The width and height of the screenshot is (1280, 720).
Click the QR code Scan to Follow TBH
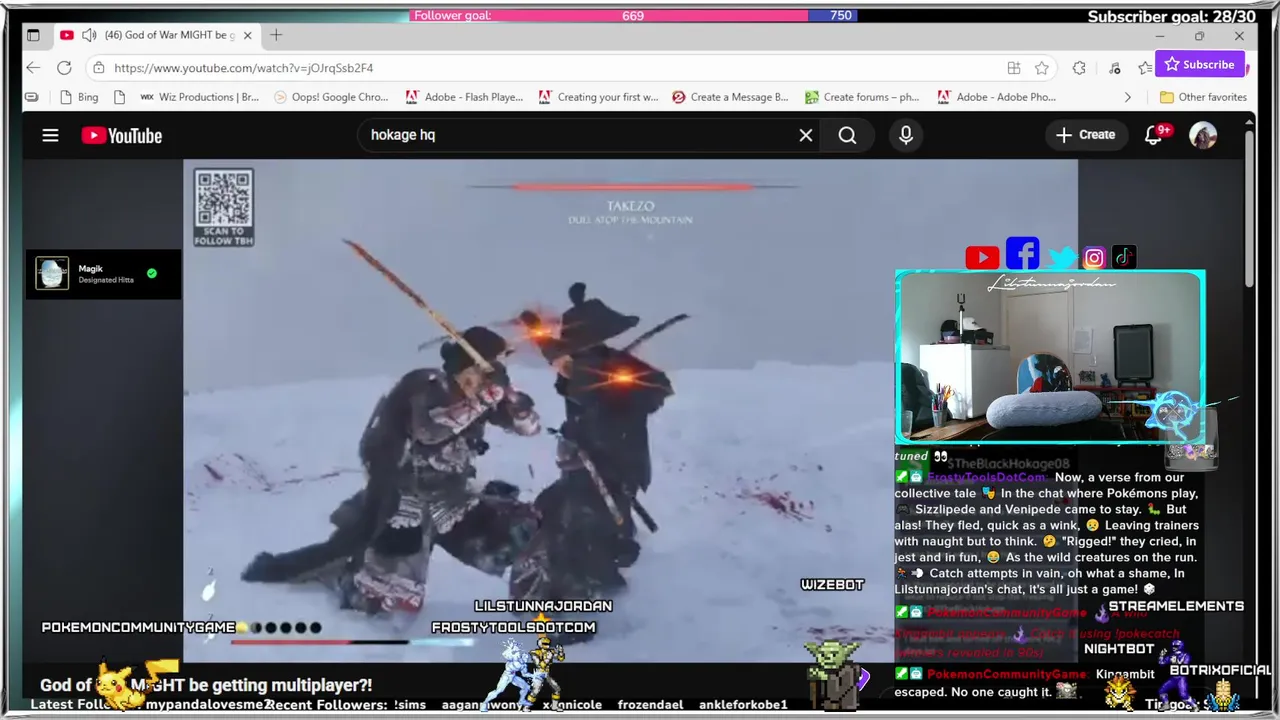(223, 207)
